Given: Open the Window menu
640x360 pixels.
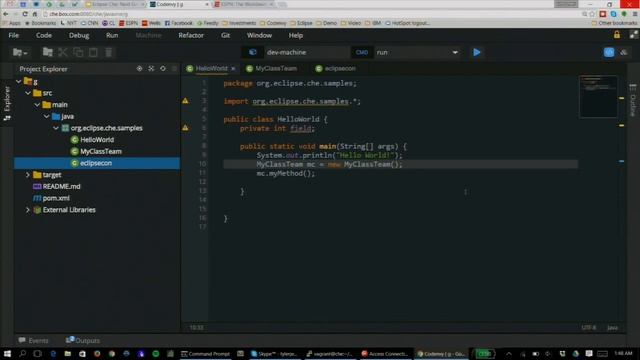Looking at the screenshot, I should [259, 35].
